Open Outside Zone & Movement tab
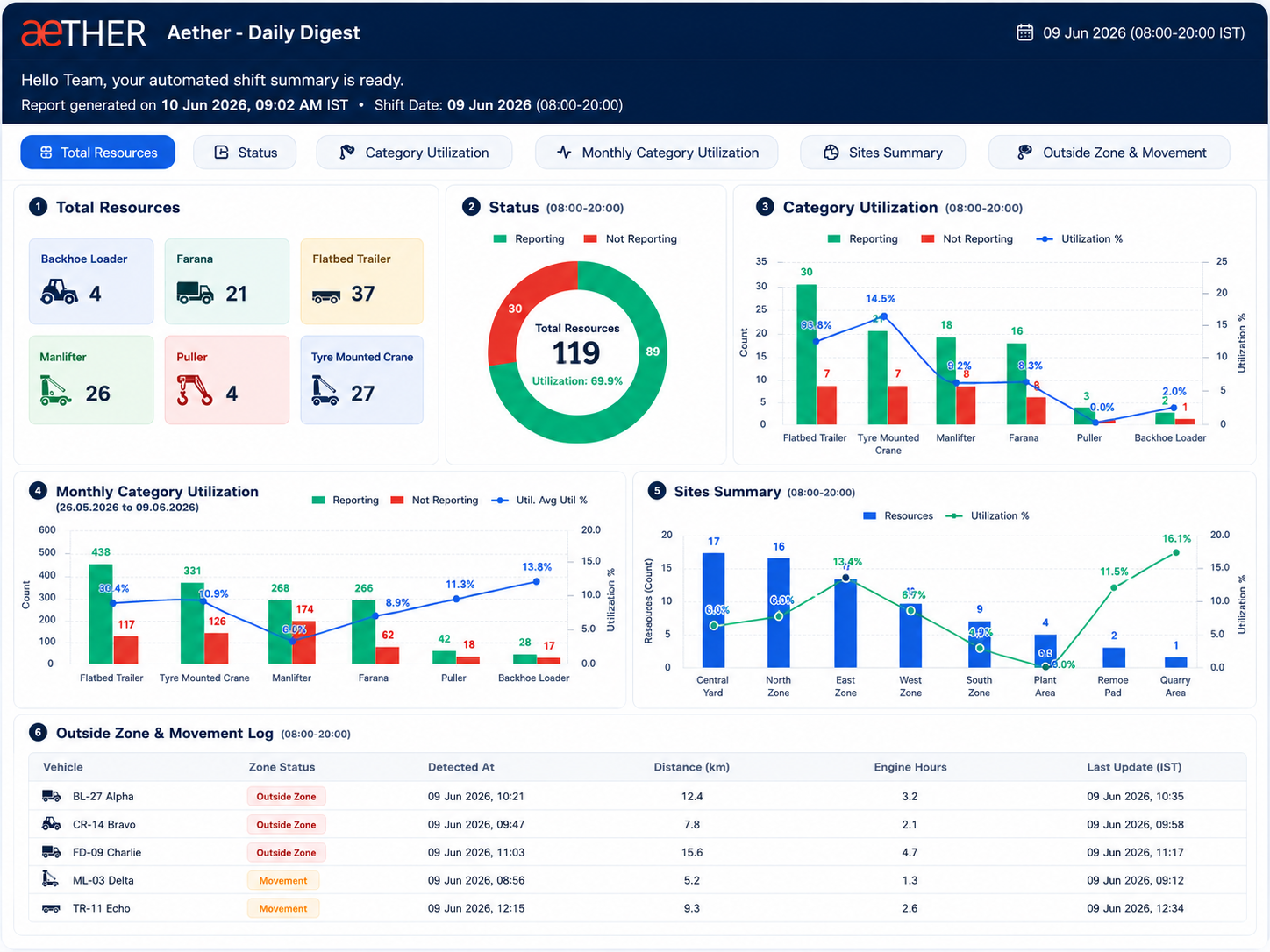This screenshot has height=952, width=1270. coord(1109,153)
